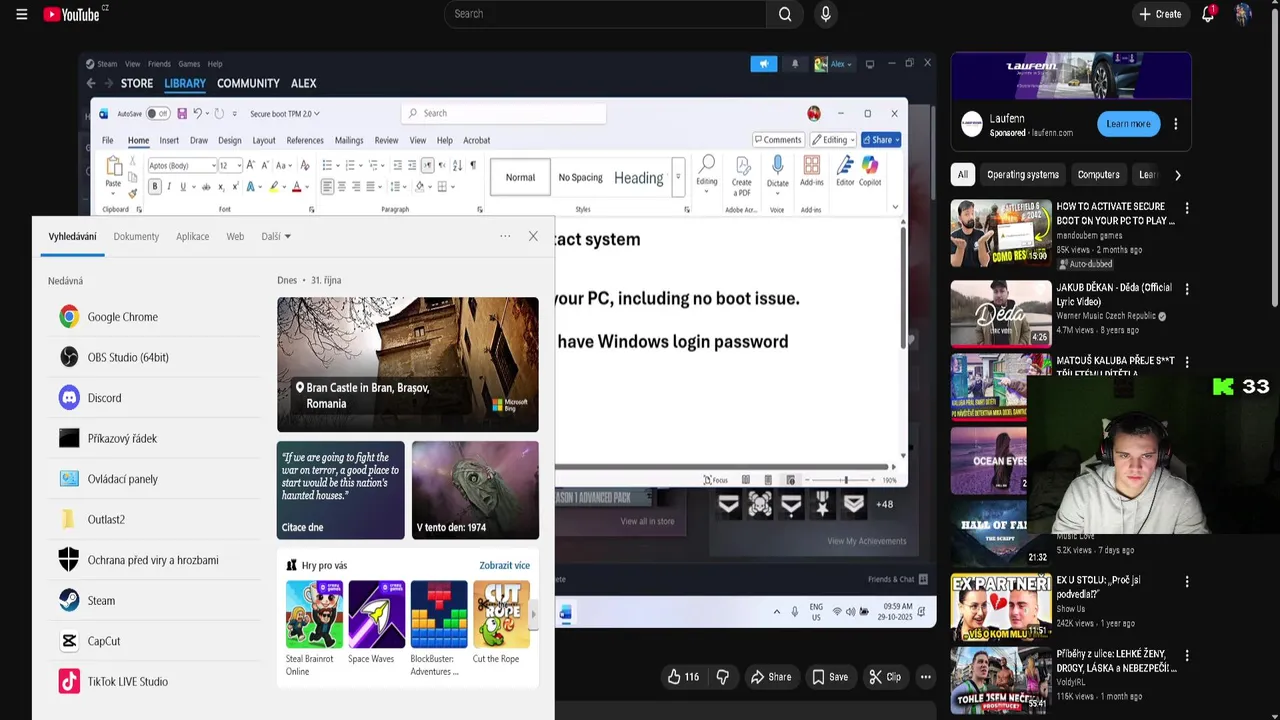Open LIBRARY tab in Steam window
Screen dimensions: 1280x720
(x=184, y=84)
